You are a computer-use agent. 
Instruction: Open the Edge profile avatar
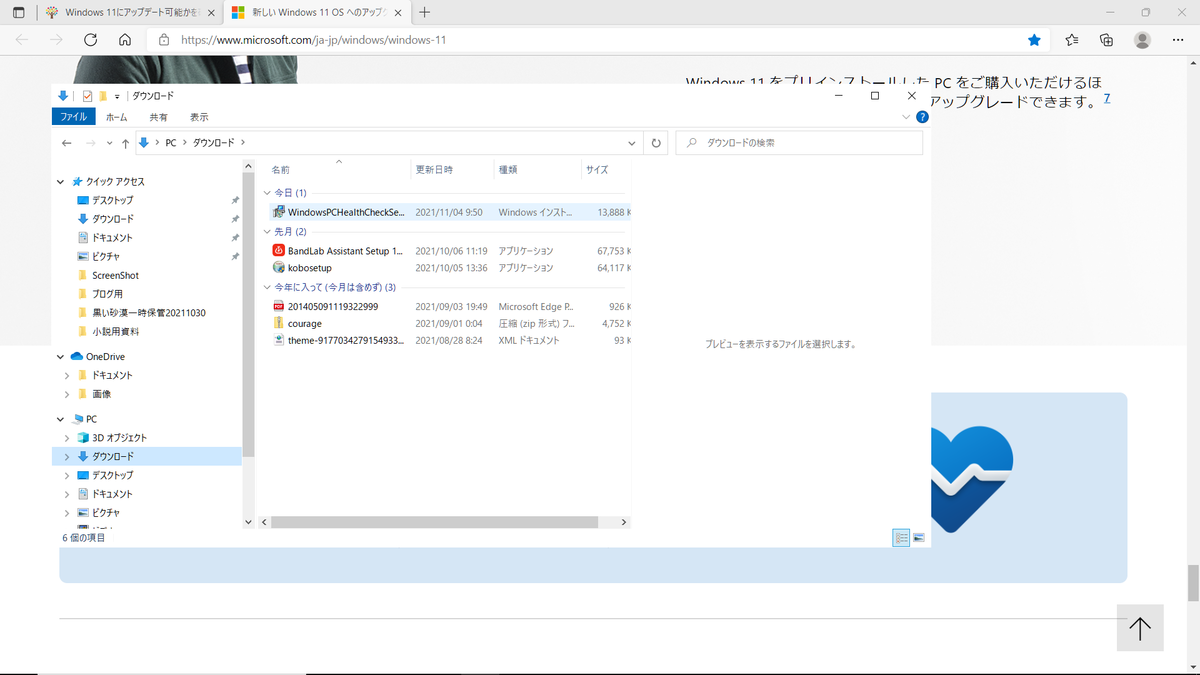[x=1142, y=40]
